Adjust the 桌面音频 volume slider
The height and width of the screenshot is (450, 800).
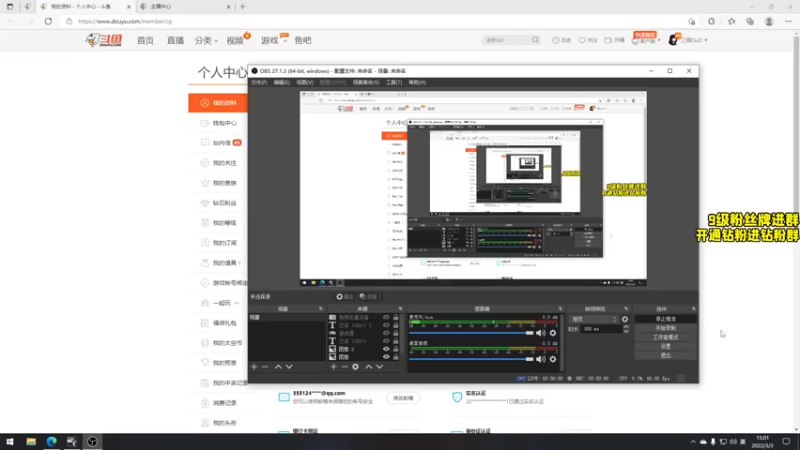pyautogui.click(x=471, y=359)
